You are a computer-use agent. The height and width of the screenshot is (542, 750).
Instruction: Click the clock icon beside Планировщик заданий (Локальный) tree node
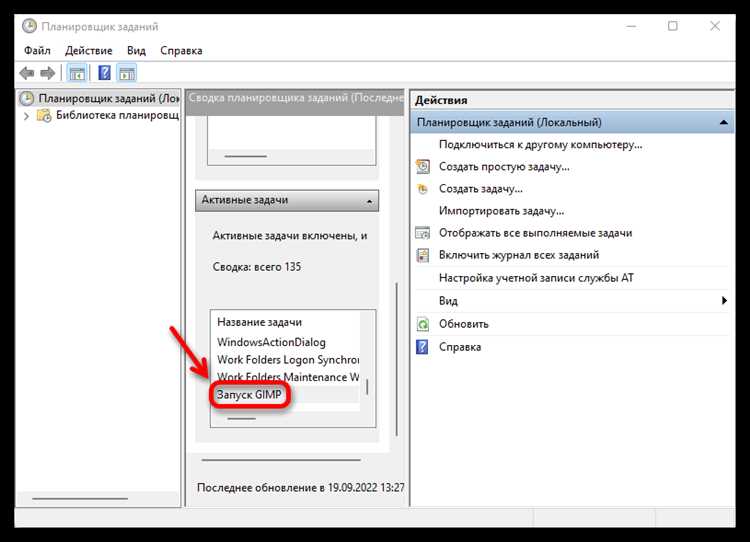point(27,98)
